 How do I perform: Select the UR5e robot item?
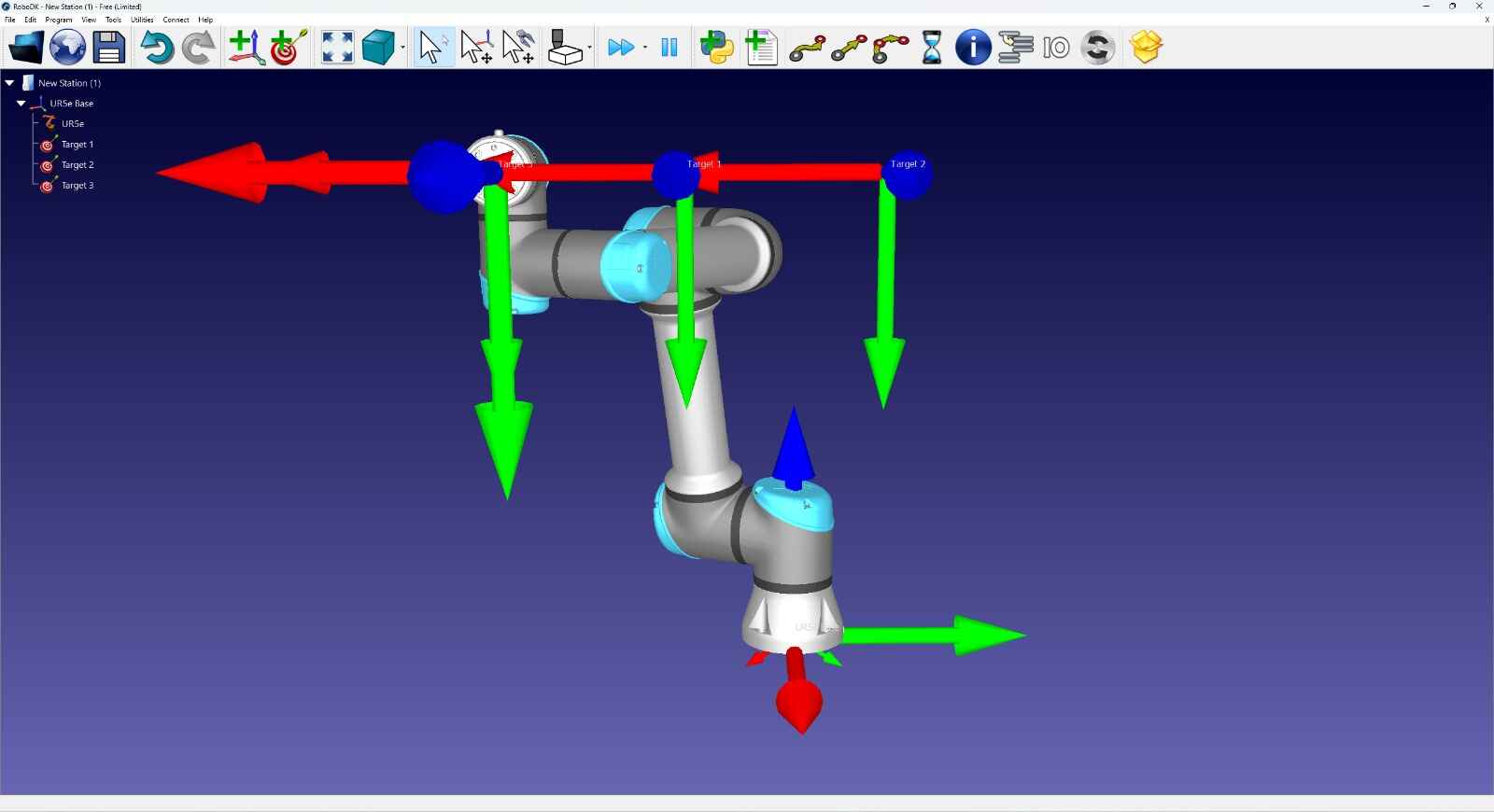point(73,124)
